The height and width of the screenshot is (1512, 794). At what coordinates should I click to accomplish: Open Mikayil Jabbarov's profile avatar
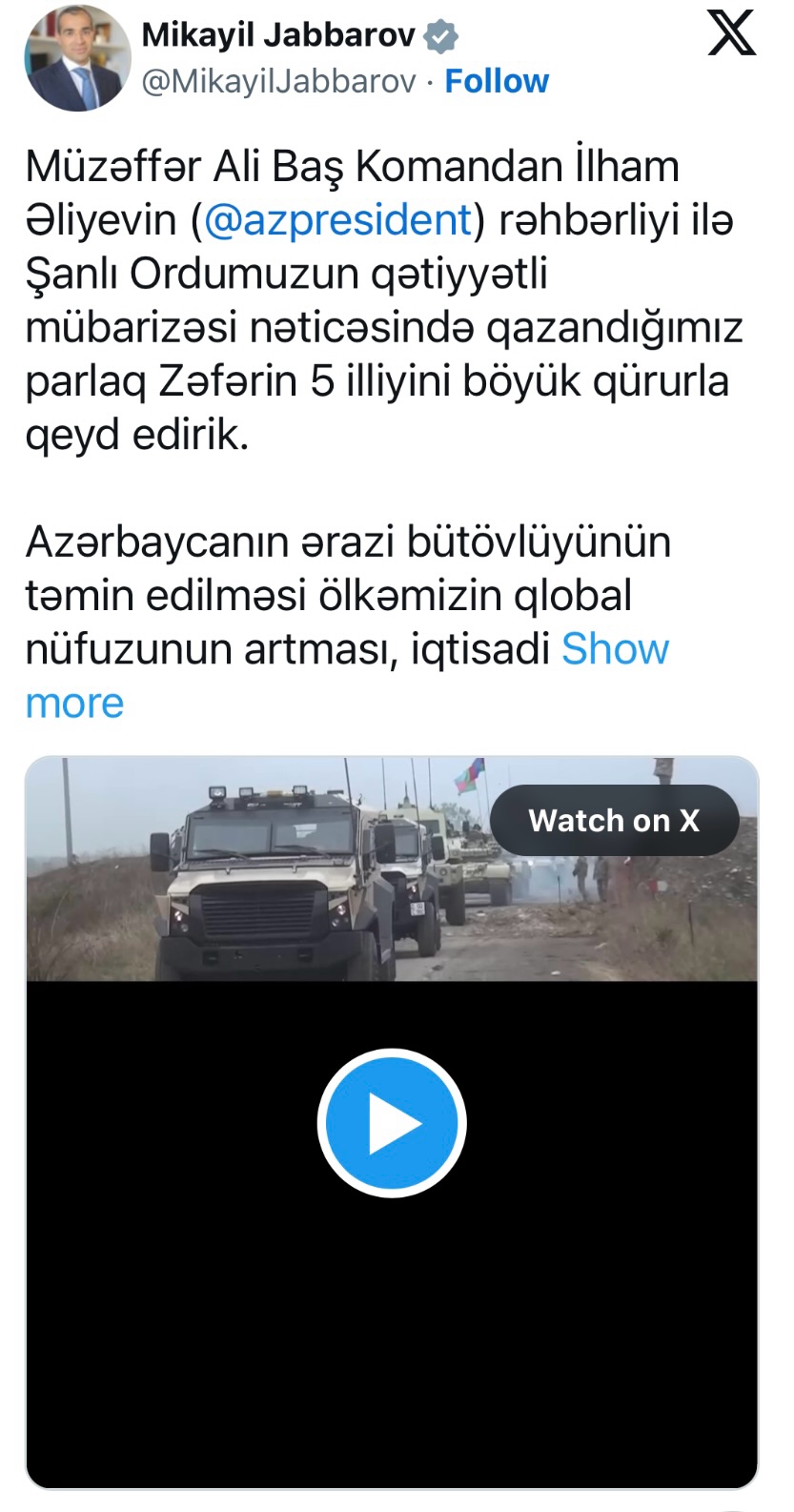tap(77, 59)
